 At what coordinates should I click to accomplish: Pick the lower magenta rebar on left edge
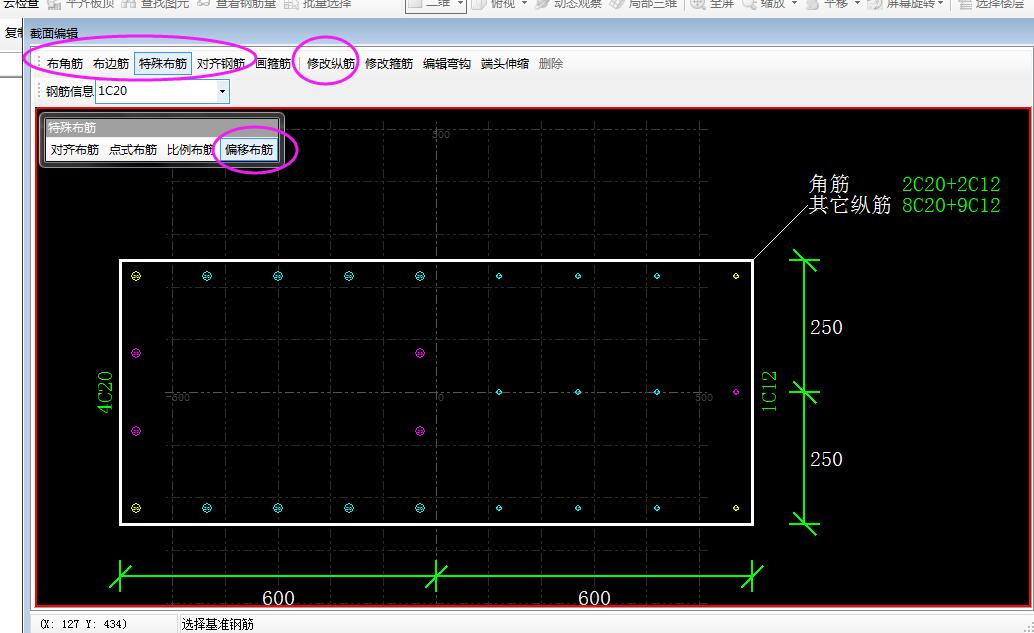(136, 431)
